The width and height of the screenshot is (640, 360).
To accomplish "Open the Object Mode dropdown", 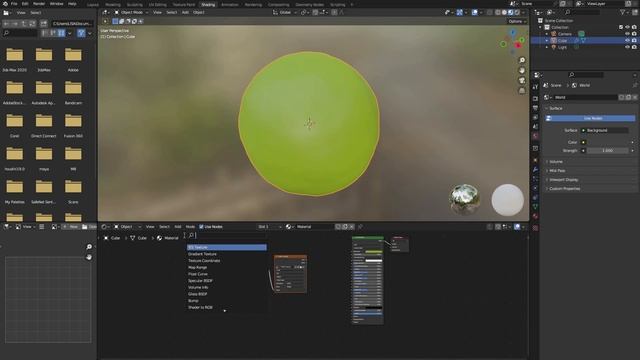I will (x=131, y=13).
